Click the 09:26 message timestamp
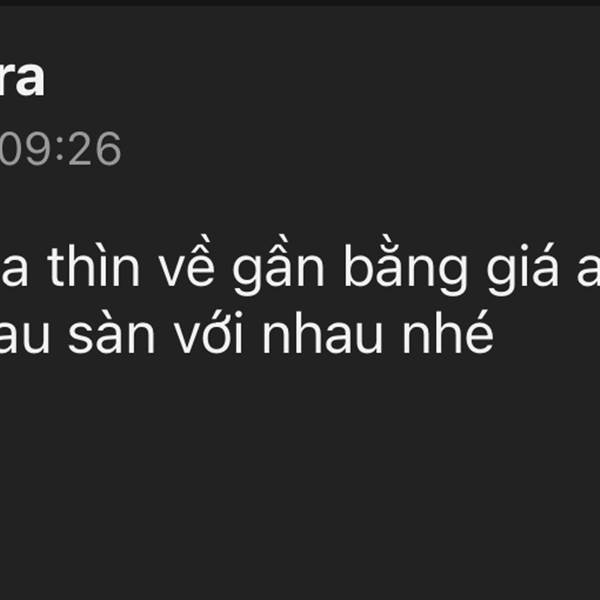600x600 pixels. (x=60, y=149)
